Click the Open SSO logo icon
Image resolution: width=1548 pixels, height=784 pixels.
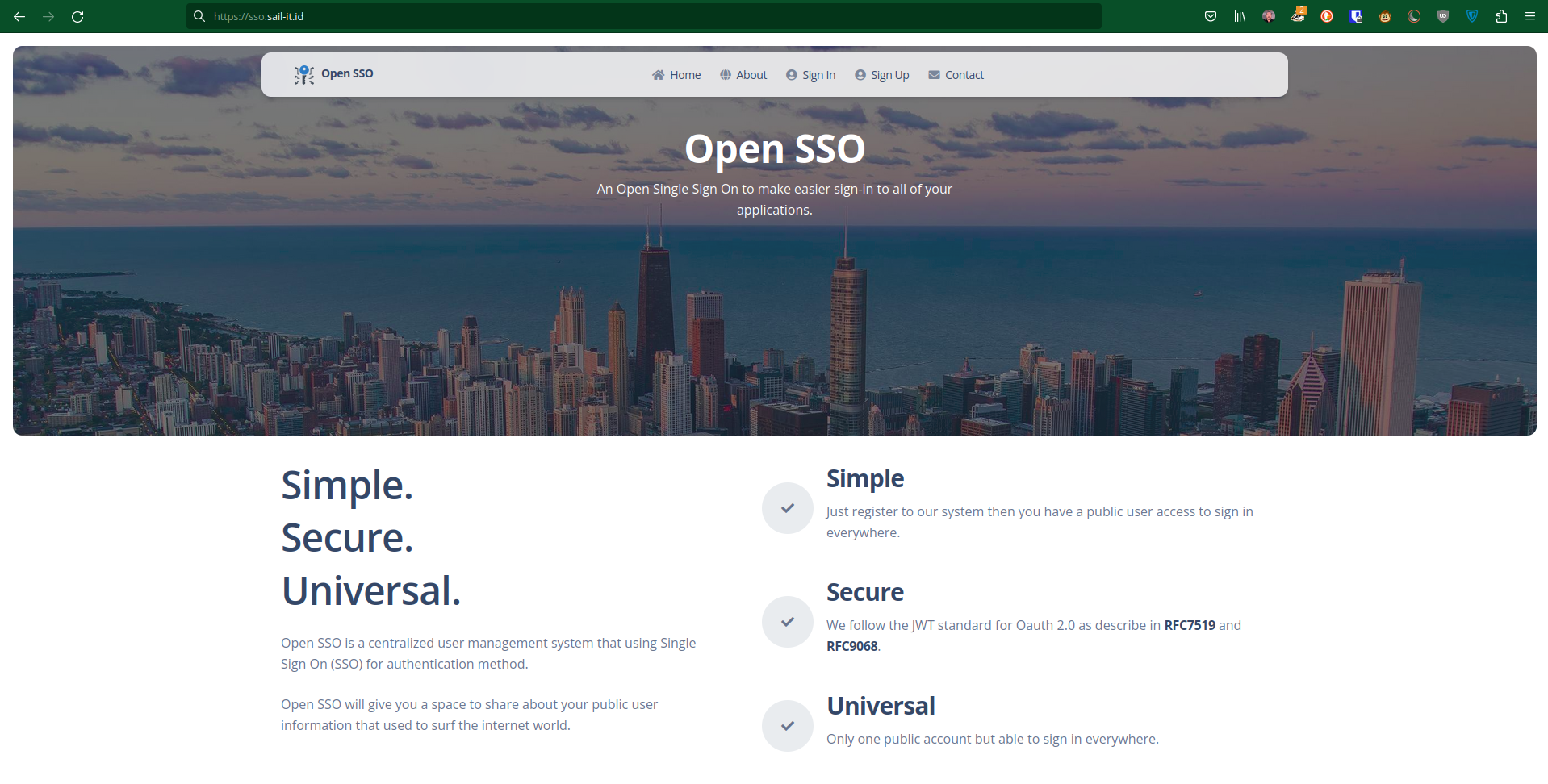[303, 74]
